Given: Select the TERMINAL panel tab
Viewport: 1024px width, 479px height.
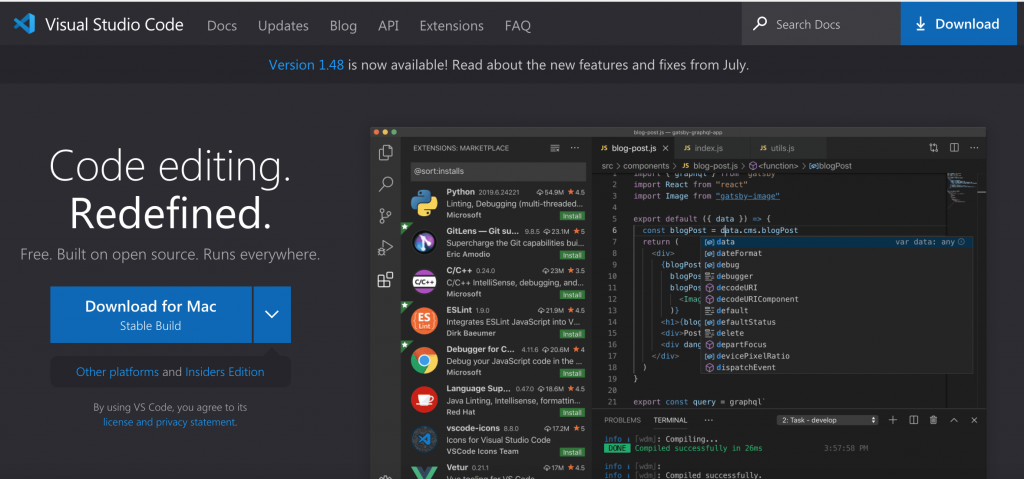Looking at the screenshot, I should pos(670,420).
